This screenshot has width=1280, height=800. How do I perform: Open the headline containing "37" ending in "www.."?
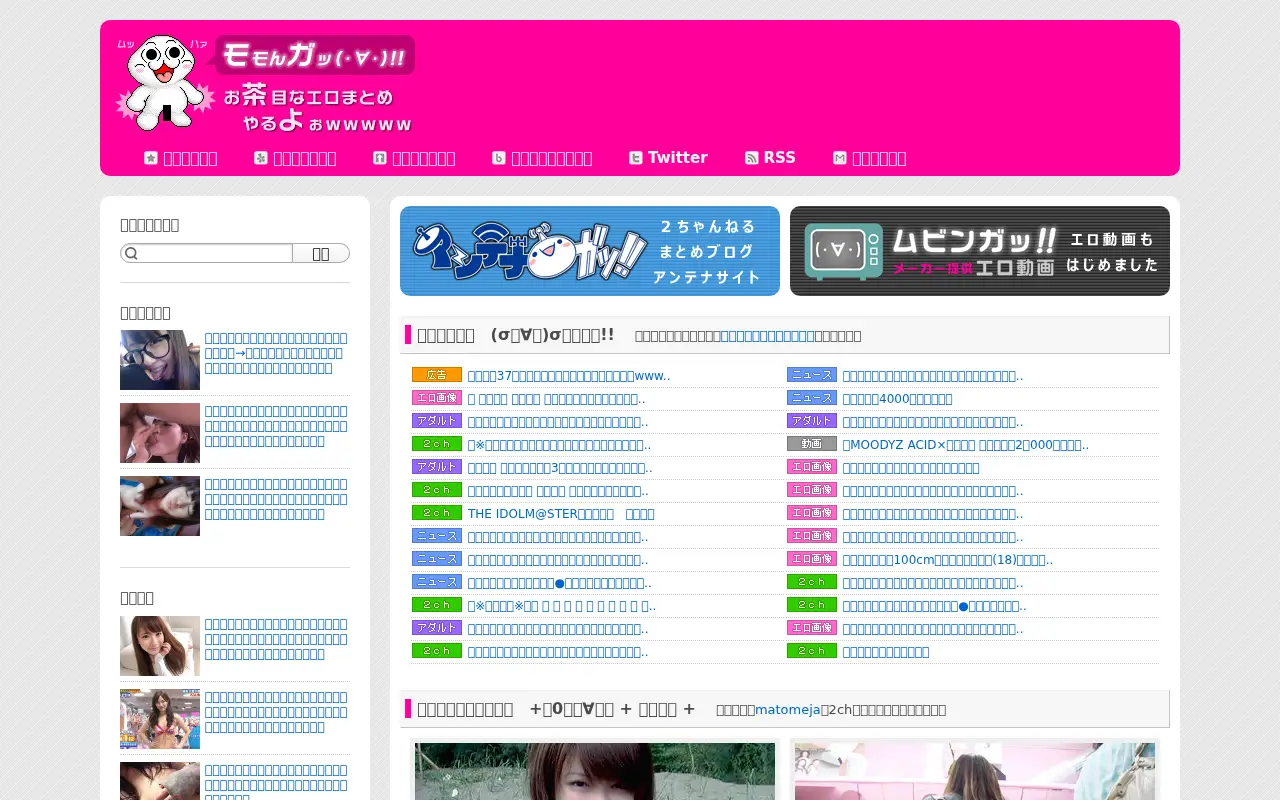tap(569, 376)
